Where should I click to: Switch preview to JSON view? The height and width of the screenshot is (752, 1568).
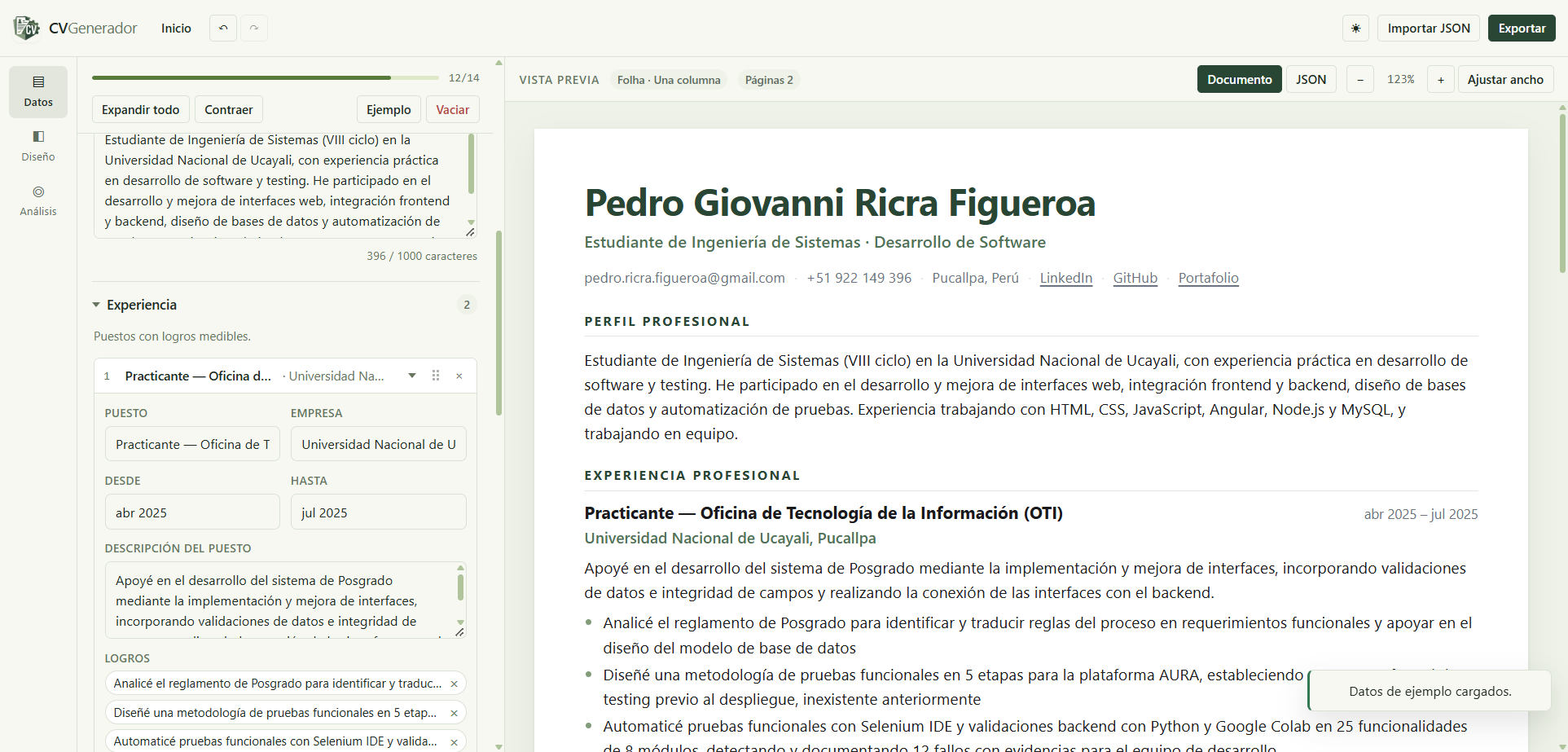(x=1311, y=79)
